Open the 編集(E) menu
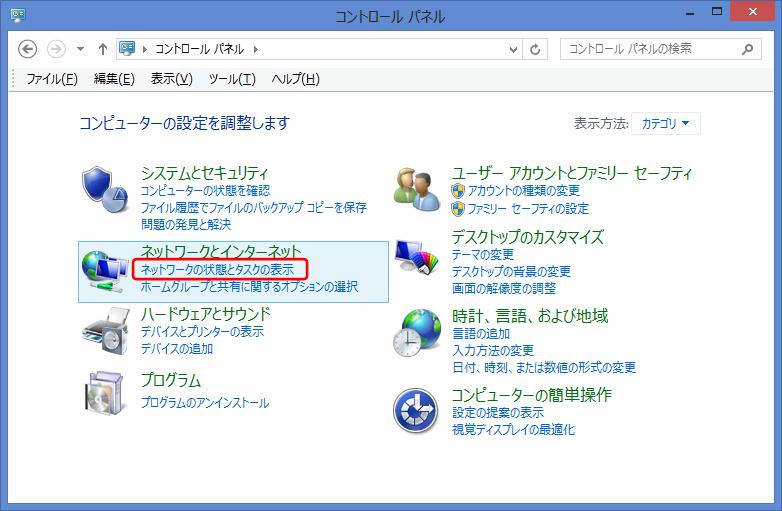This screenshot has width=782, height=511. pyautogui.click(x=114, y=79)
